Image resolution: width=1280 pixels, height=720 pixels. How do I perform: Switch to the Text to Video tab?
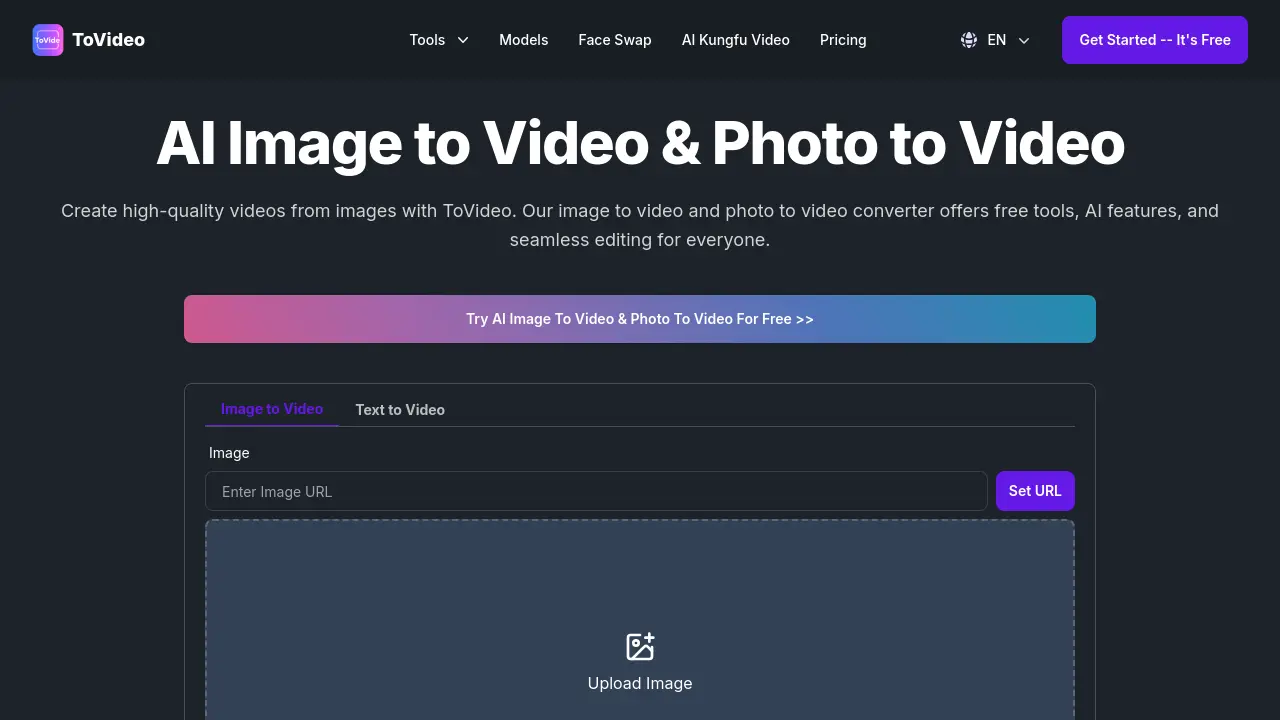pyautogui.click(x=400, y=410)
